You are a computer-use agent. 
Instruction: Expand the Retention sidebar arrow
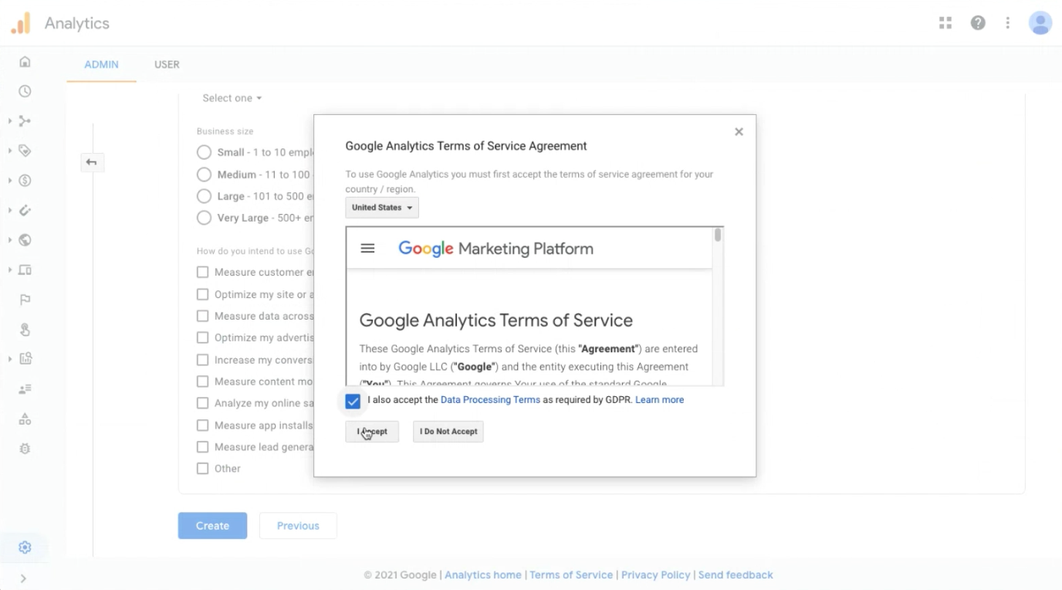pyautogui.click(x=9, y=210)
